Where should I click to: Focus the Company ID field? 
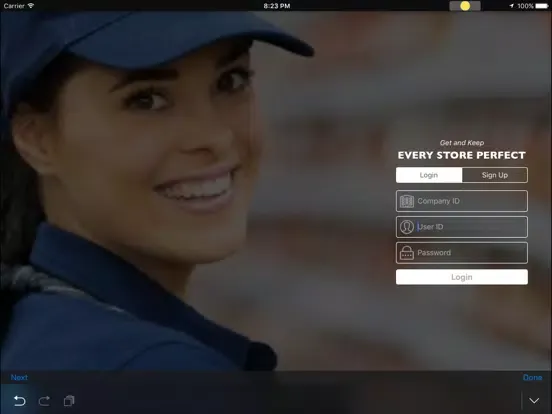pos(462,201)
